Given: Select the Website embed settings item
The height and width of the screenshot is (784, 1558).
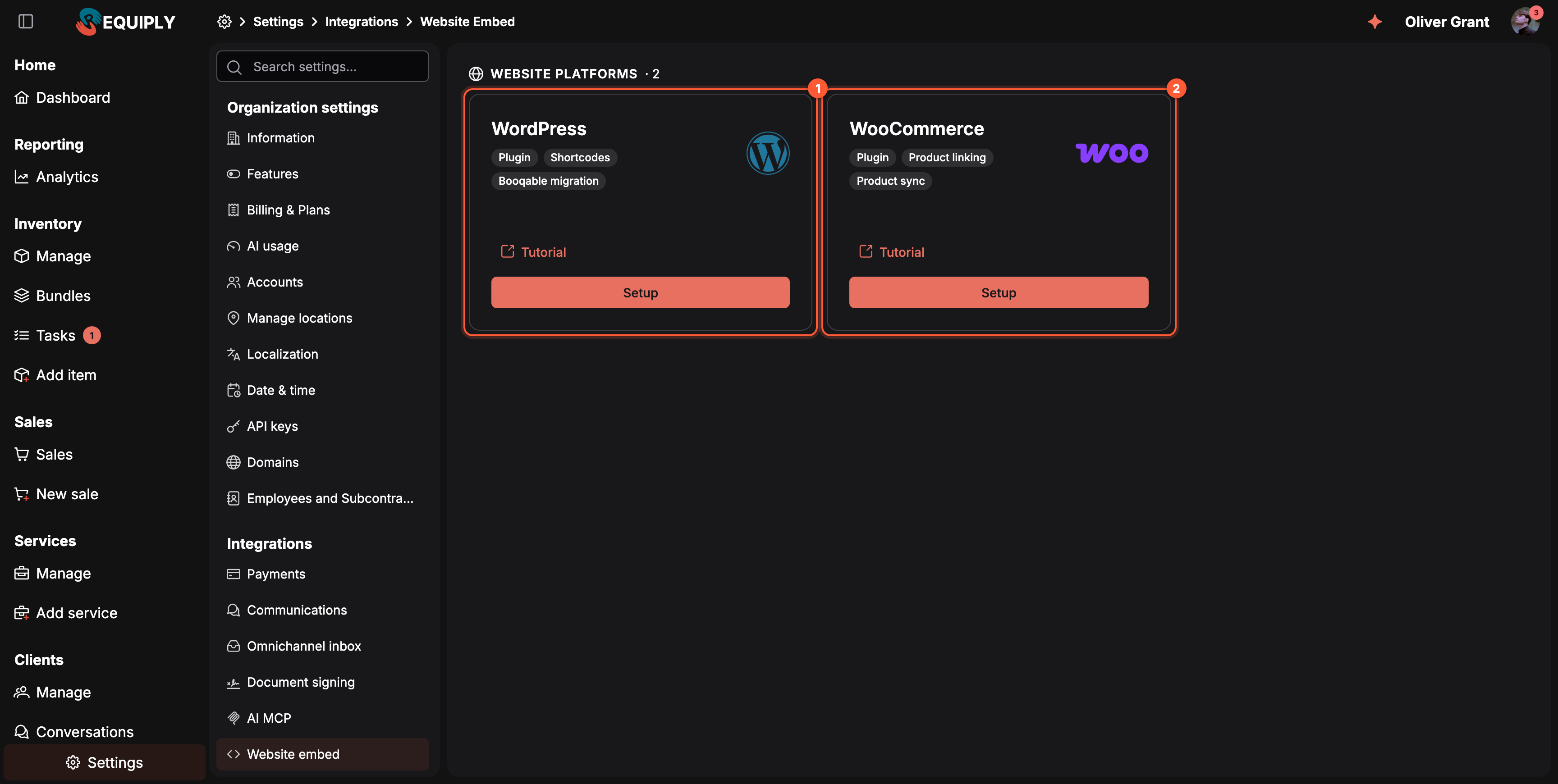Looking at the screenshot, I should [323, 754].
